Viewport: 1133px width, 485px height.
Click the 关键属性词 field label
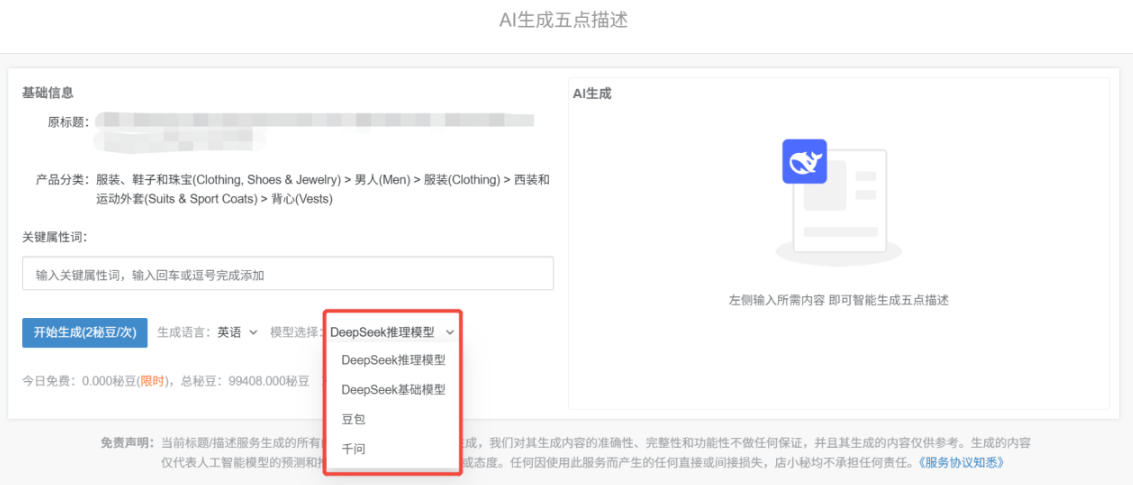[x=55, y=236]
